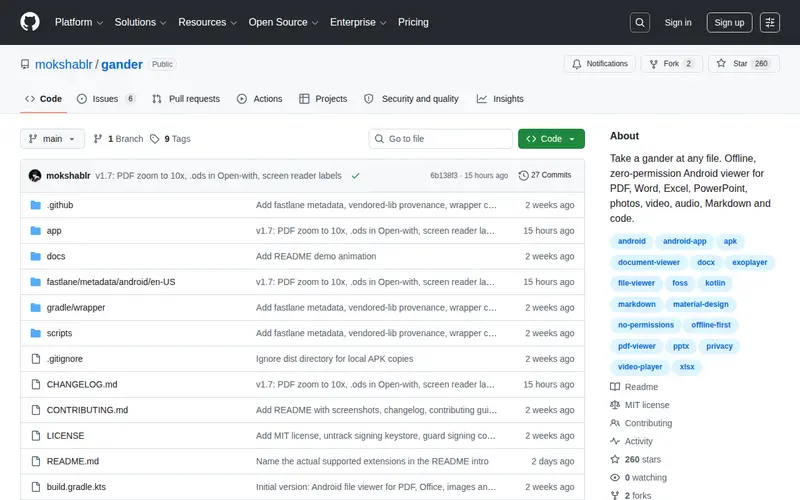Open the app folder
This screenshot has height=500, width=800.
click(x=54, y=231)
